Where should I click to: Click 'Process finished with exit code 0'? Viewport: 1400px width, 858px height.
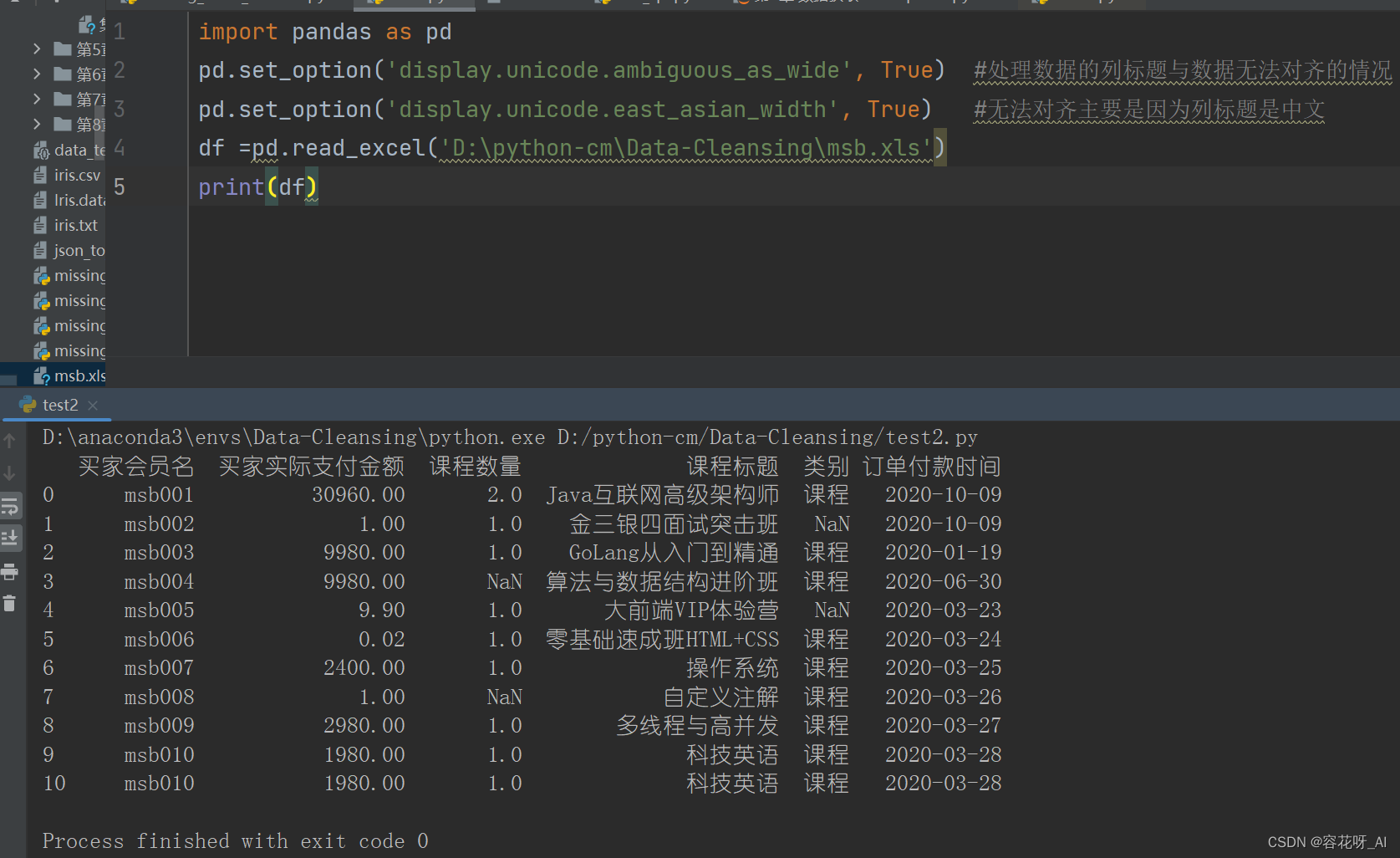click(x=236, y=841)
